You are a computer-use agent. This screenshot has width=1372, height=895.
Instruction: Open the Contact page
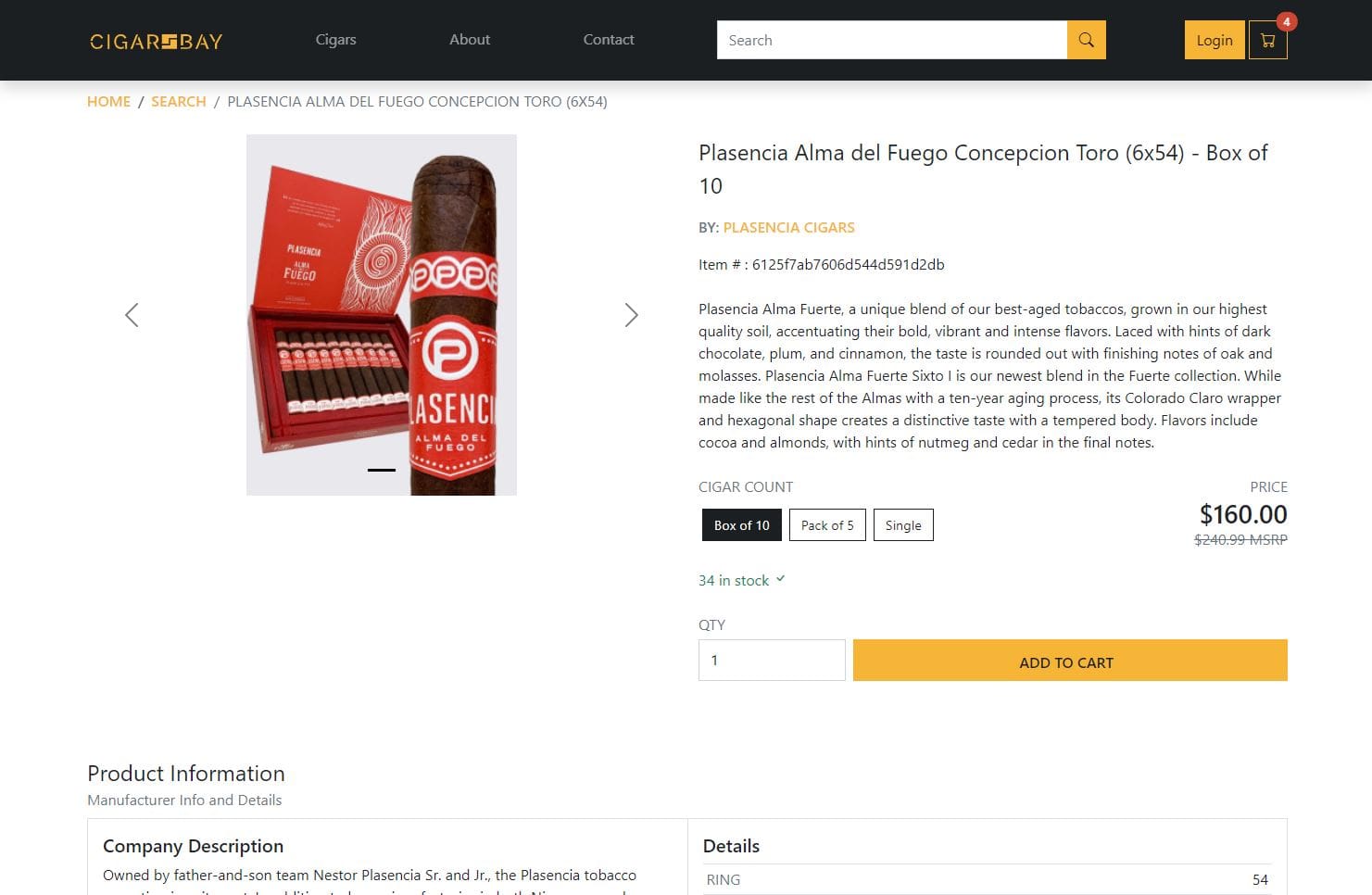click(x=609, y=40)
